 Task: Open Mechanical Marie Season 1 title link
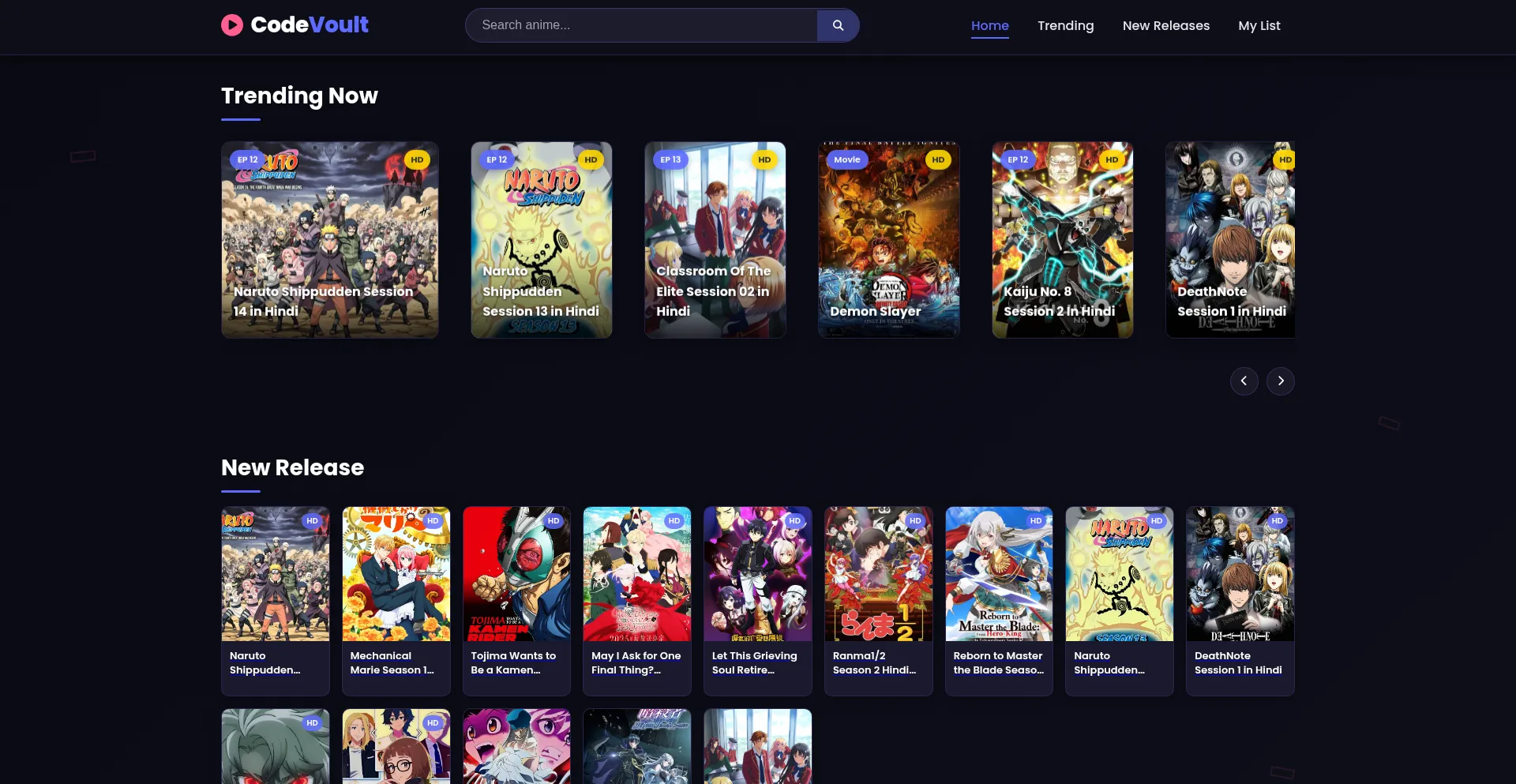click(392, 663)
